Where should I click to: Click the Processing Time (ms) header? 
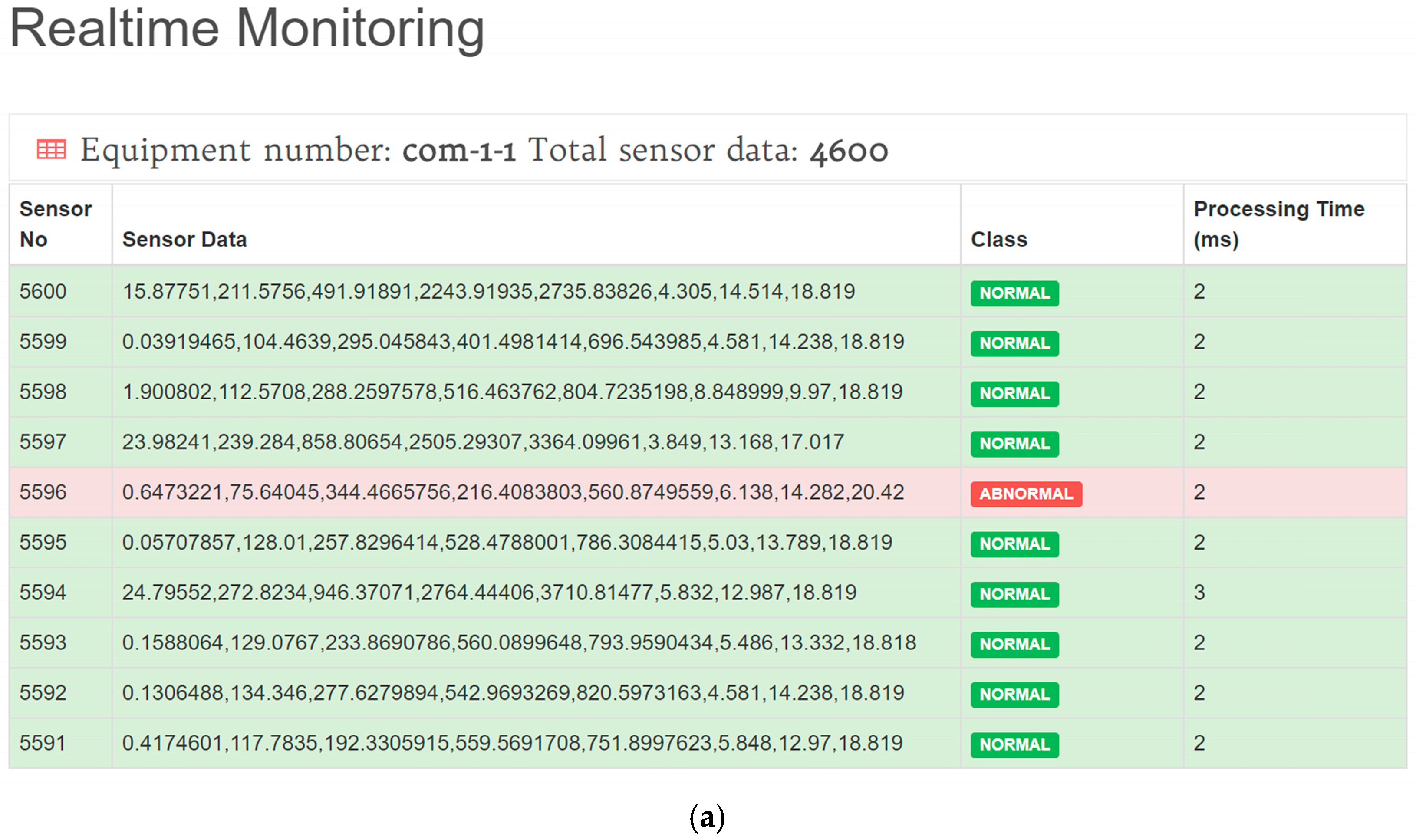click(x=1278, y=224)
